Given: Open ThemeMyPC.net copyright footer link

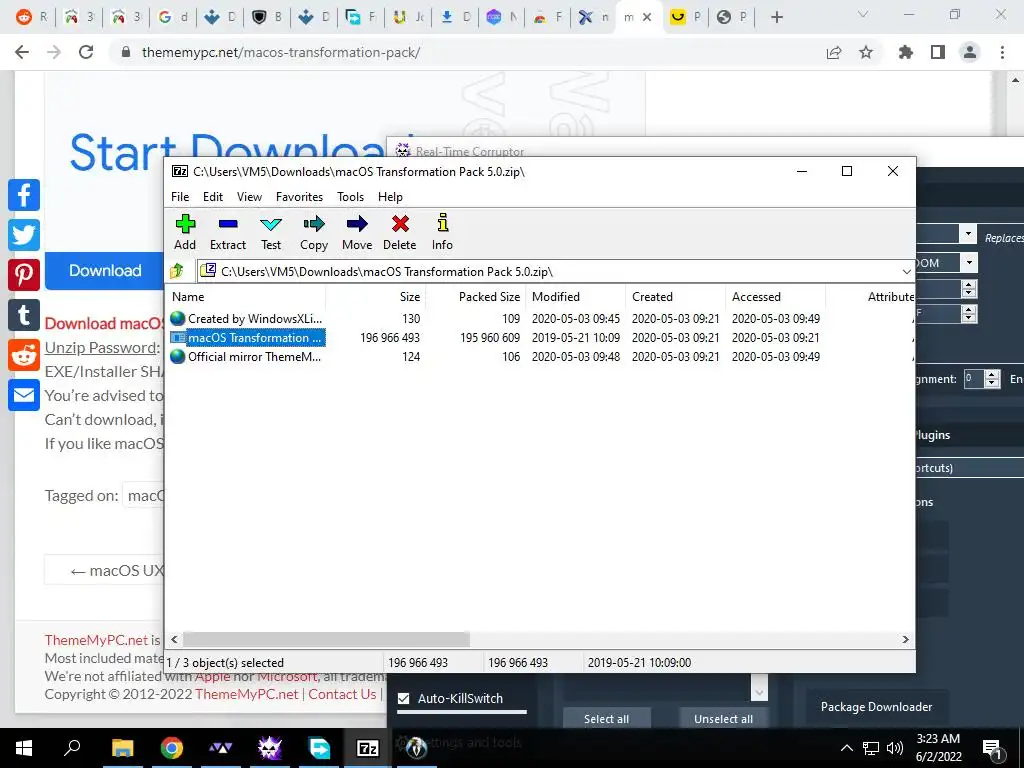Looking at the screenshot, I should point(246,694).
